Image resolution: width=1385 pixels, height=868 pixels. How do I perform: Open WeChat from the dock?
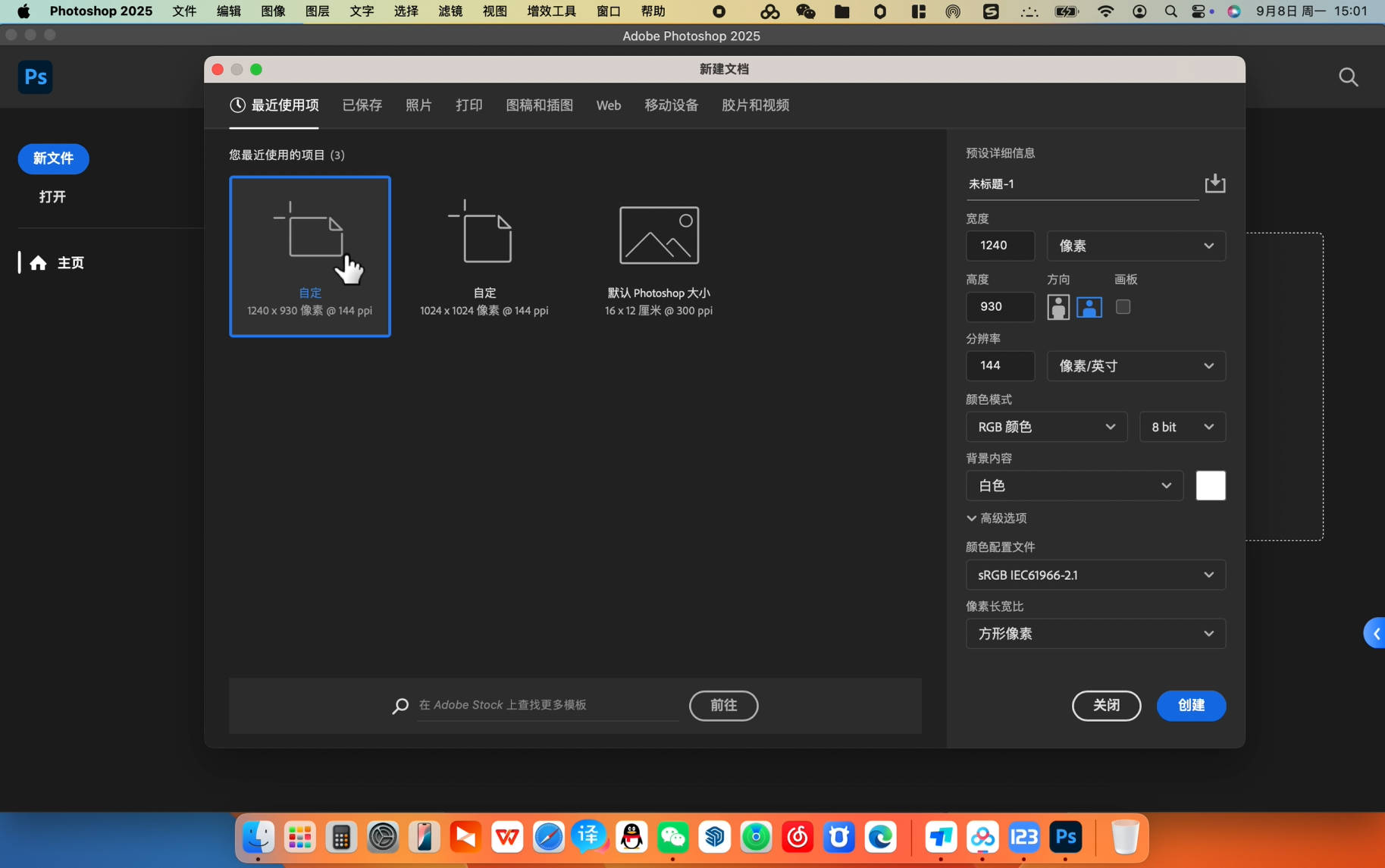click(673, 837)
